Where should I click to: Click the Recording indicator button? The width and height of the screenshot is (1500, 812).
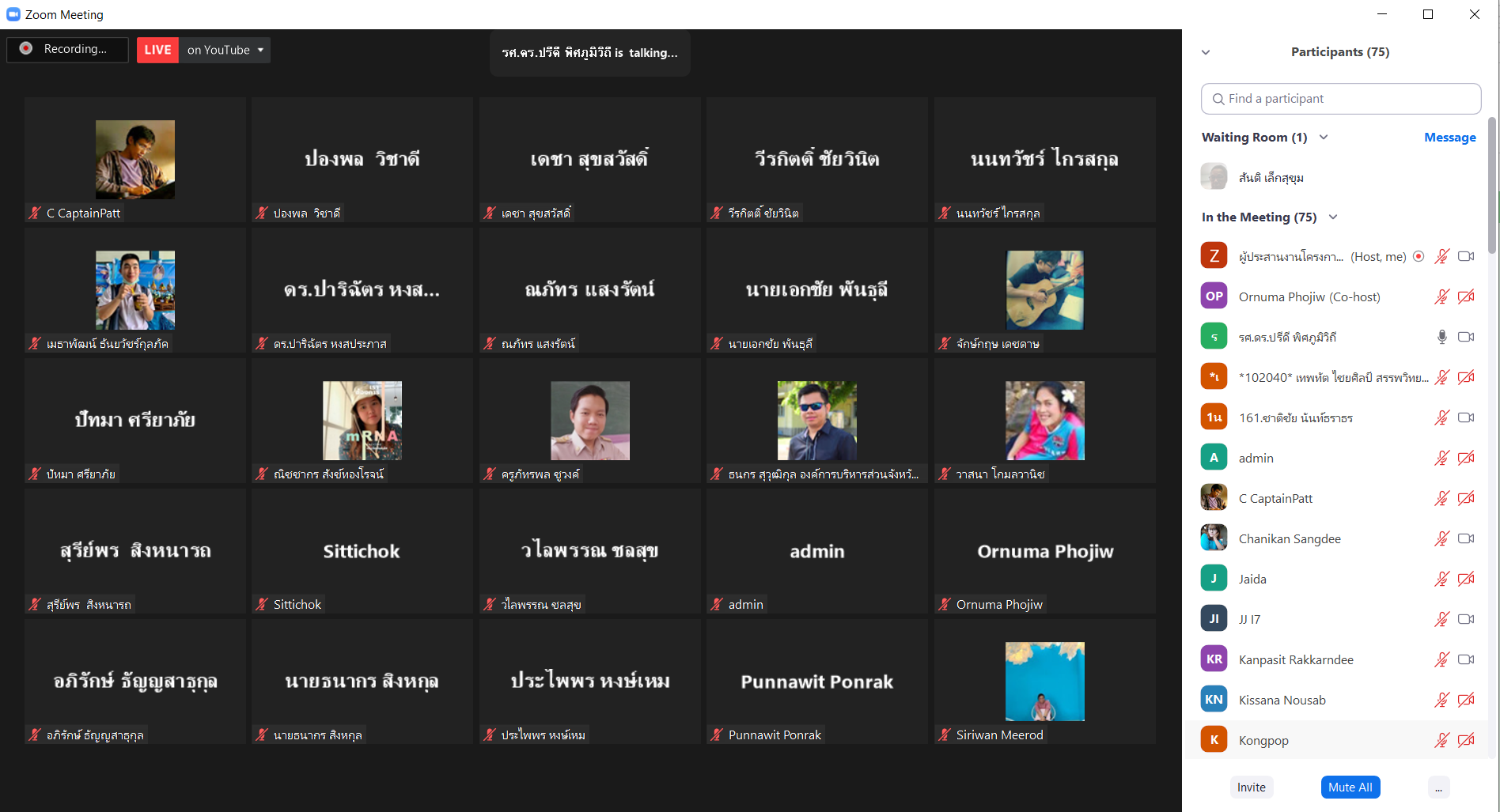point(67,49)
